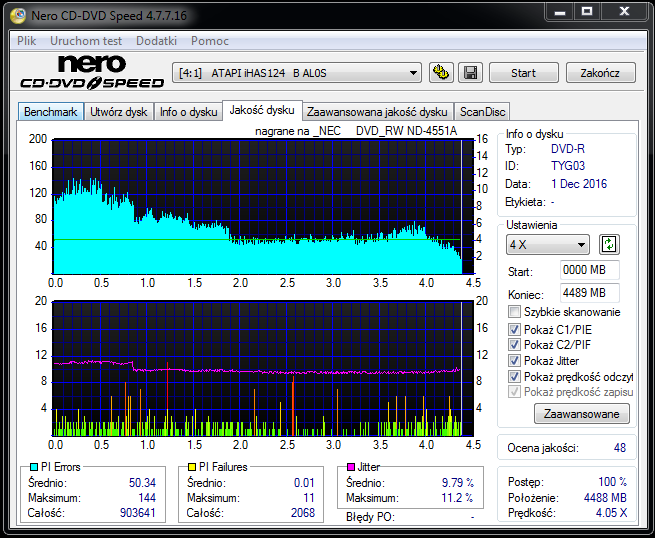
Task: Click the Jitter average 9.79 %
Action: click(x=457, y=483)
